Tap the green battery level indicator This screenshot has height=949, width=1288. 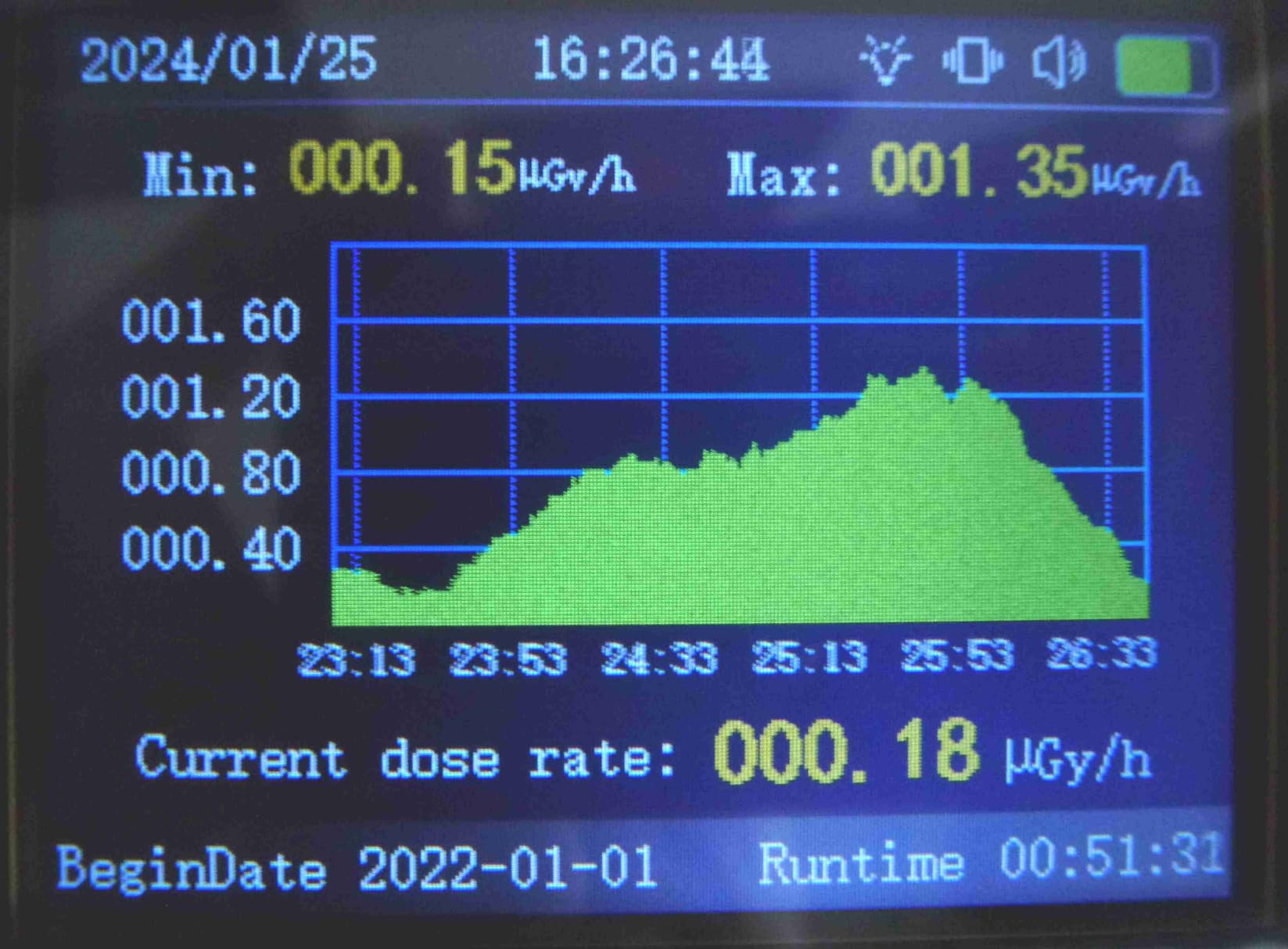1166,67
